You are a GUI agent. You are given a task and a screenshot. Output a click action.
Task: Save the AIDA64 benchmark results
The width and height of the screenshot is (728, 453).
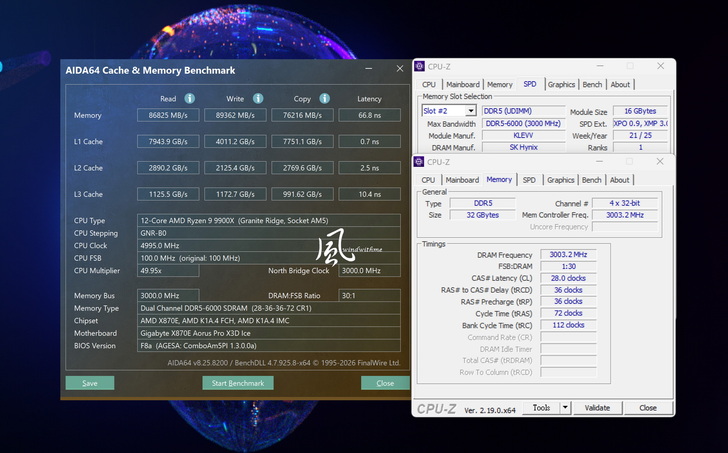[90, 383]
